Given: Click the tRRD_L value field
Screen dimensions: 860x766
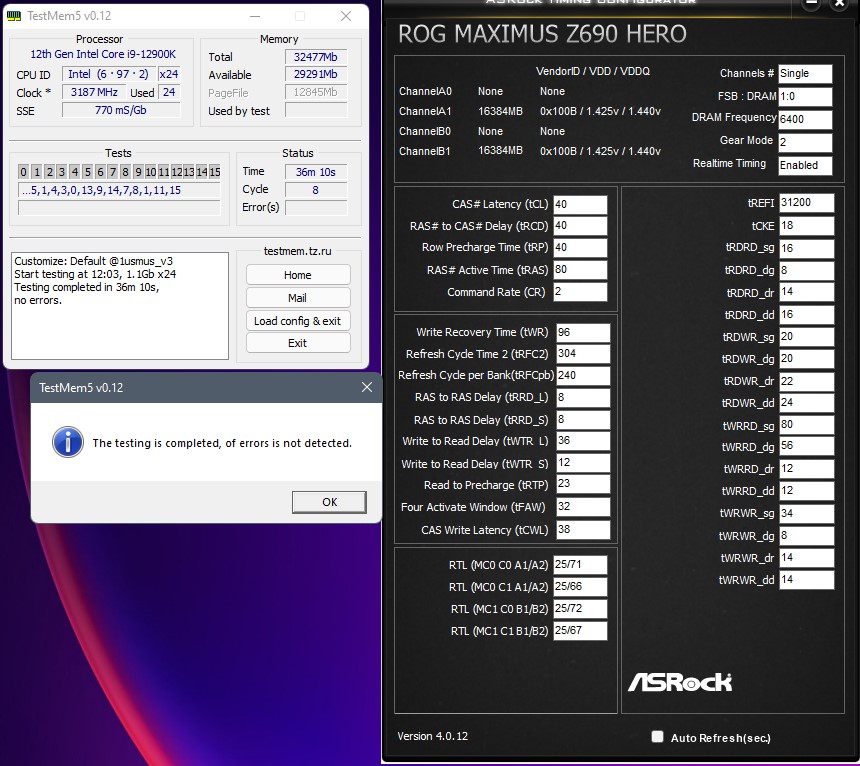Looking at the screenshot, I should click(x=583, y=397).
